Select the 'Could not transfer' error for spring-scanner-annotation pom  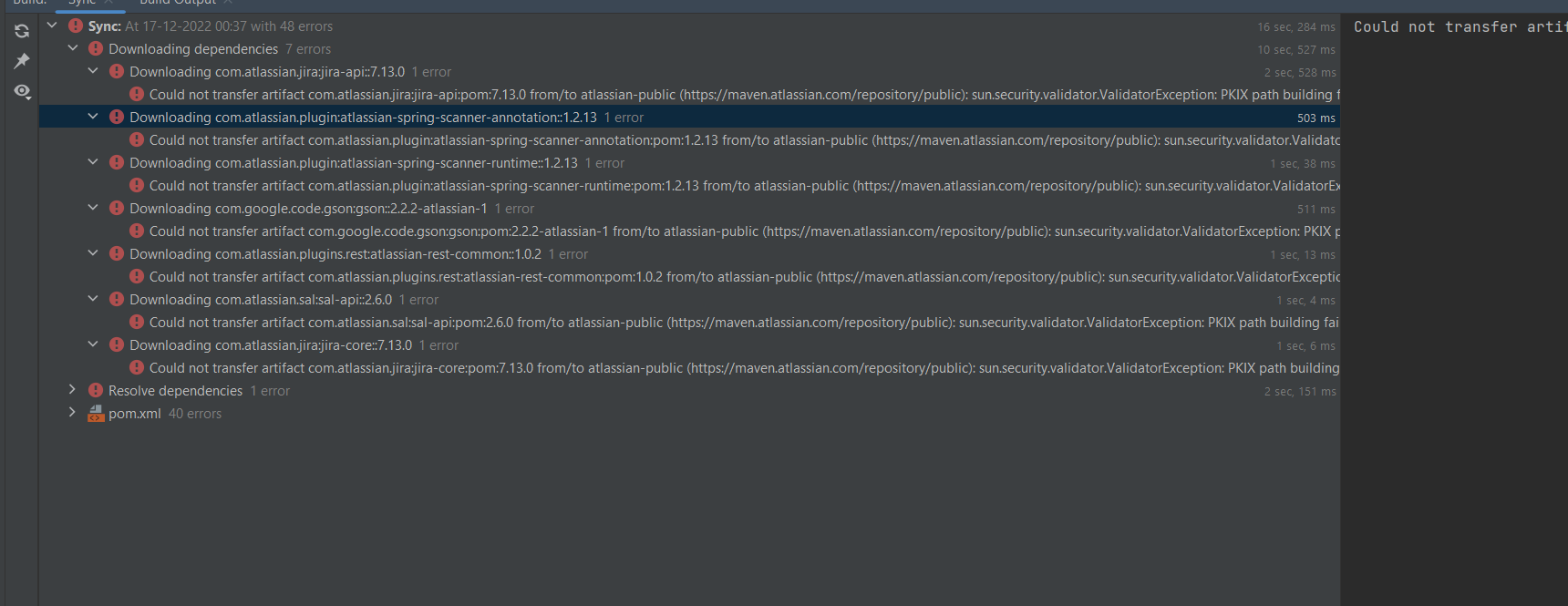tap(689, 140)
